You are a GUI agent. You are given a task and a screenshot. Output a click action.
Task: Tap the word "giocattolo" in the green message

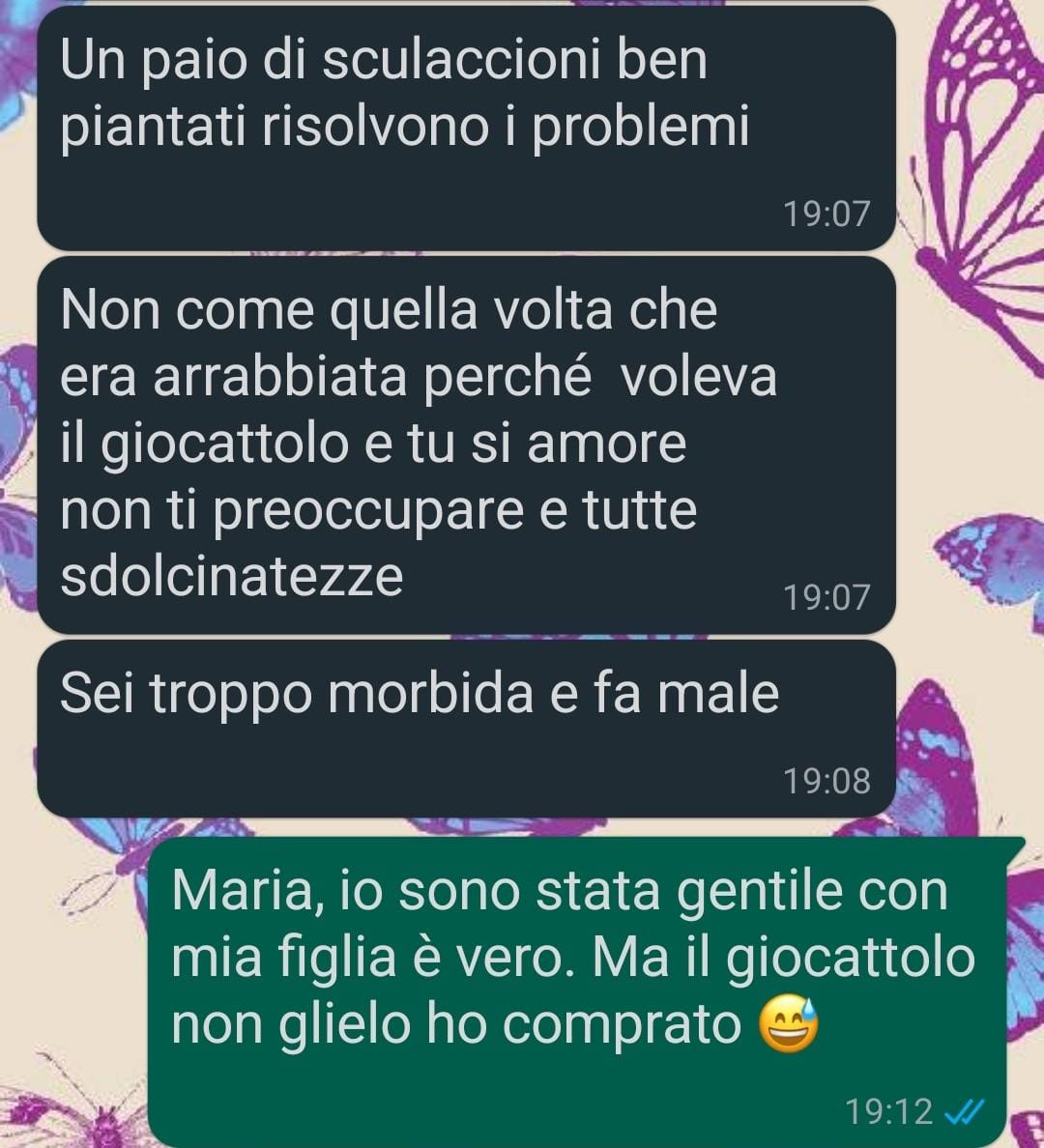click(x=851, y=960)
